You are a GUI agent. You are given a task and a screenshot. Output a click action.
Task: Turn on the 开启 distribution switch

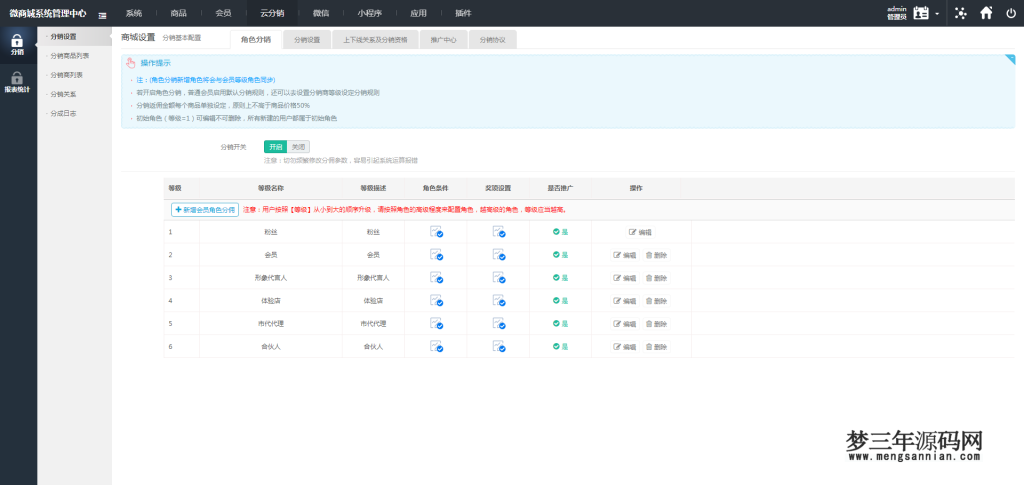275,146
